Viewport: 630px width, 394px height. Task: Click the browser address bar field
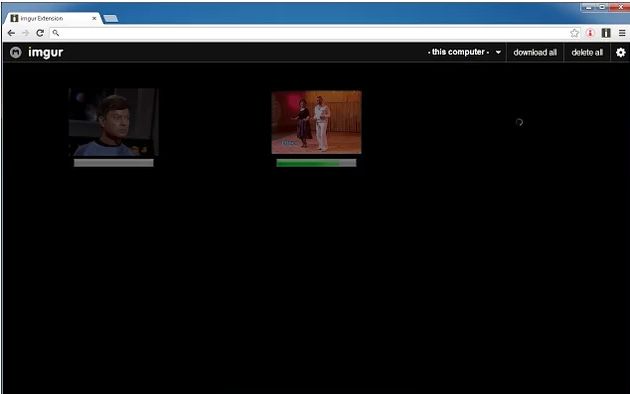(315, 33)
